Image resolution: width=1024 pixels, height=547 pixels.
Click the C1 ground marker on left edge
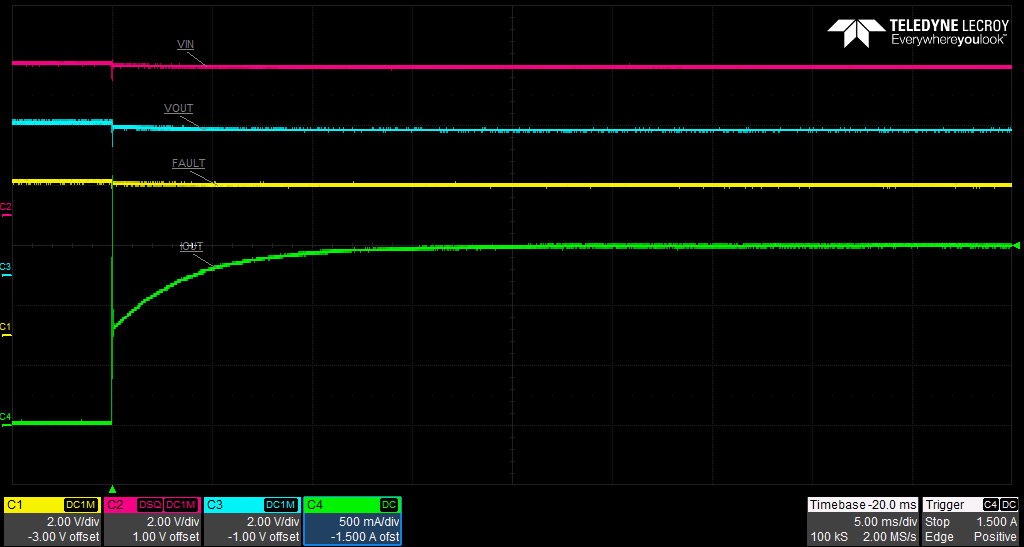[x=5, y=328]
